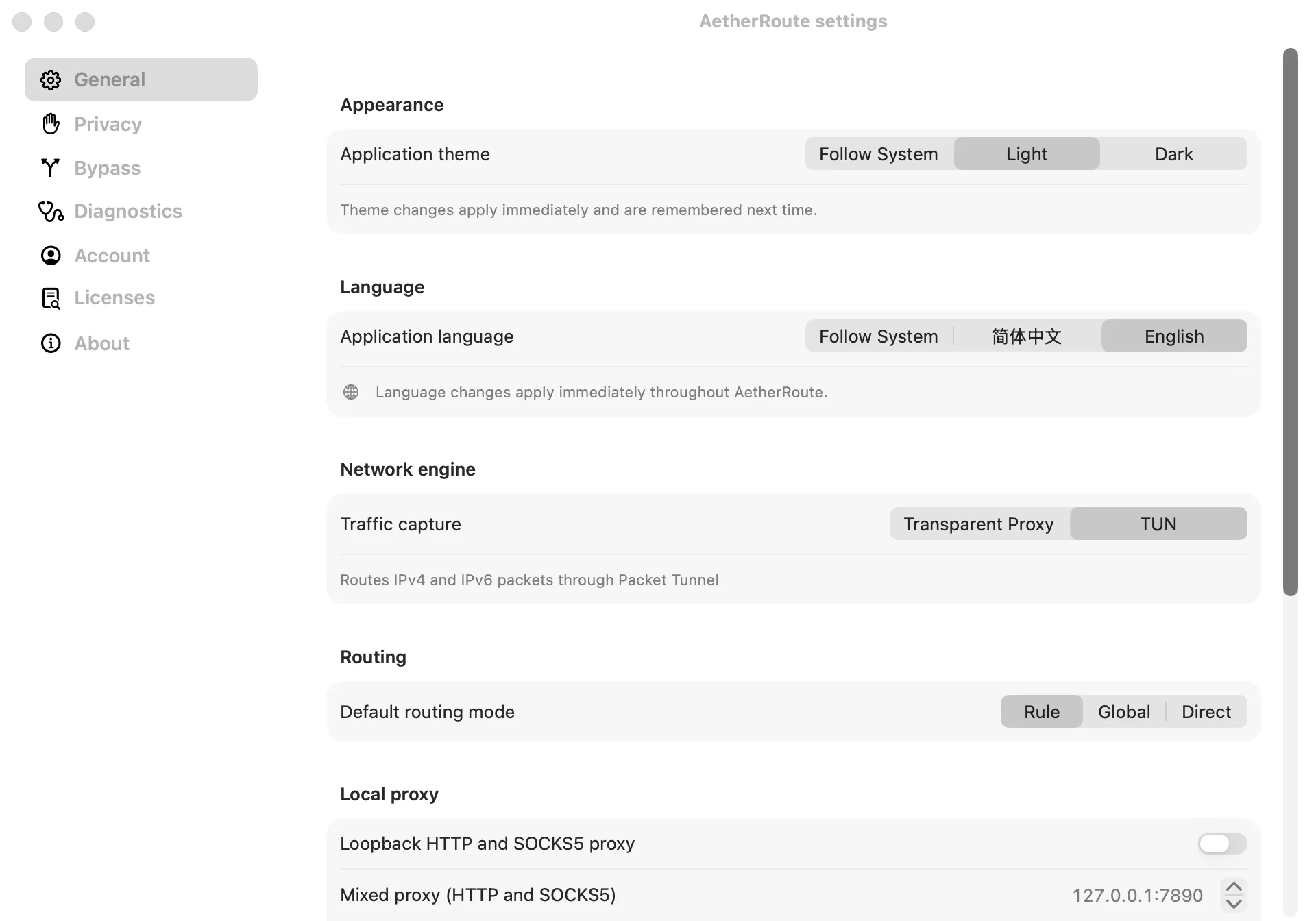Screen dimensions: 1316x921
Task: Click the Language section heading
Action: (x=382, y=287)
